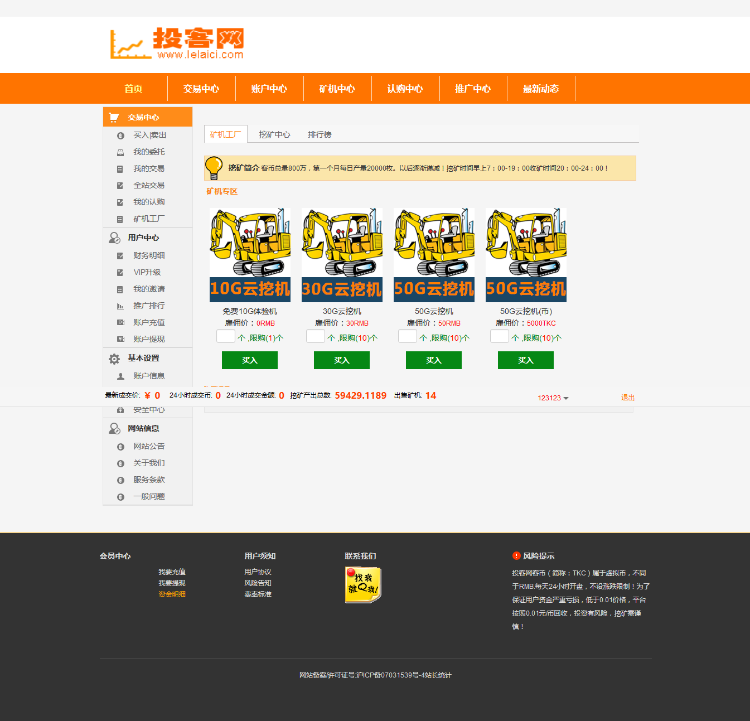Click the icon beside 账户充值
Screen dimensions: 750x721
click(x=121, y=323)
